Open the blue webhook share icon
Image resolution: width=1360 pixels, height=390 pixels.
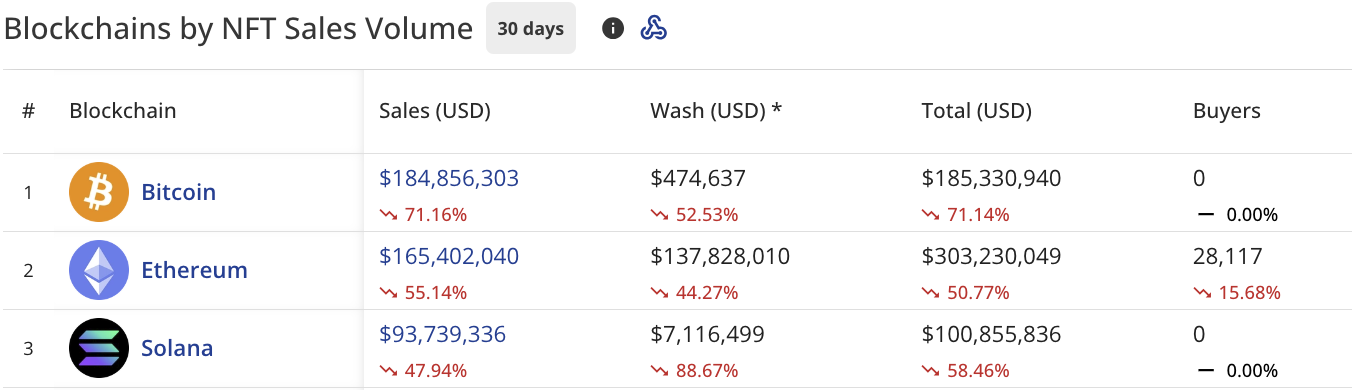[x=653, y=28]
